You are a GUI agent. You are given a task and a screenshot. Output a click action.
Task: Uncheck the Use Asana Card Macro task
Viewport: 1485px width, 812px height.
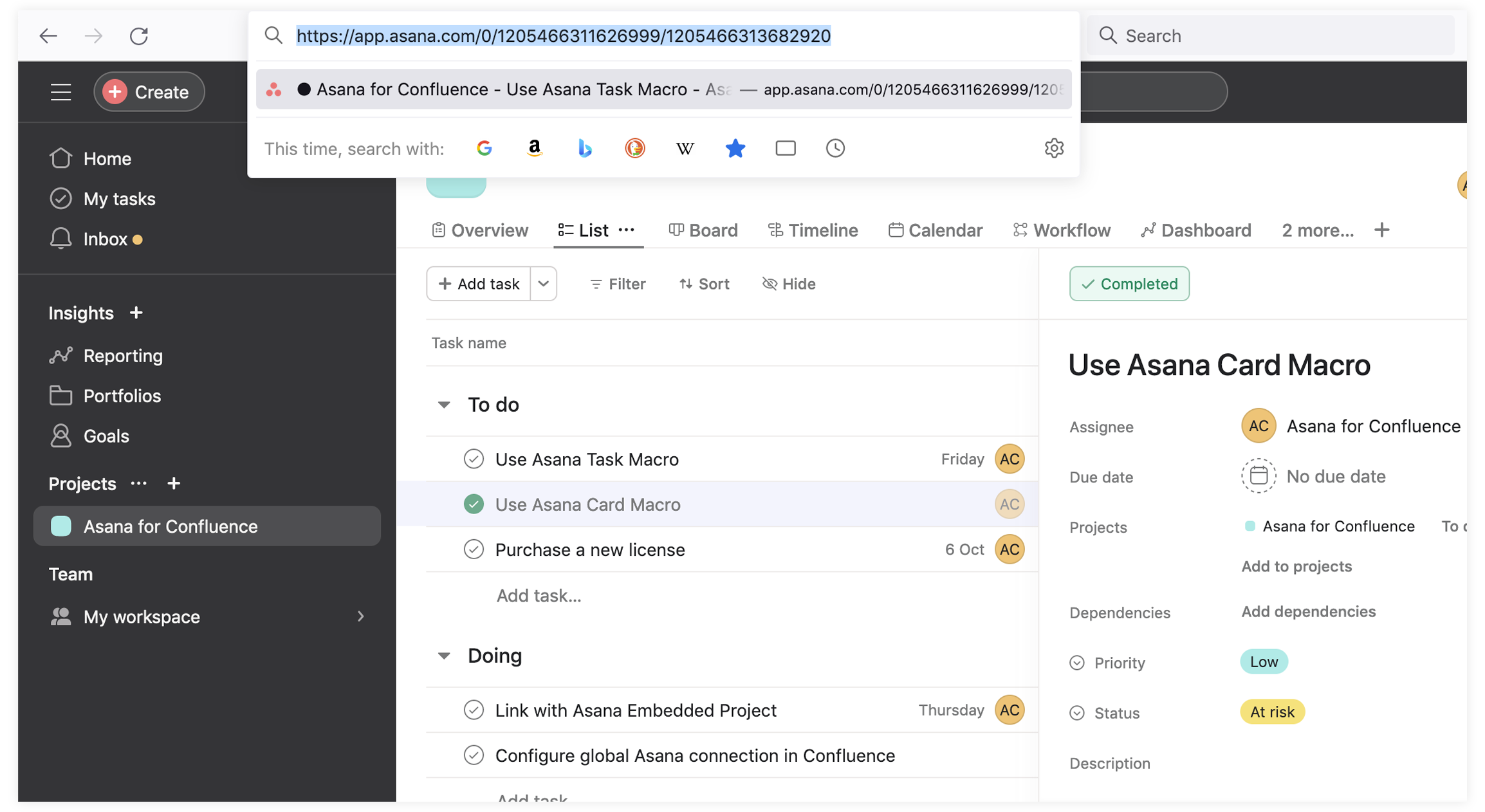(x=474, y=504)
